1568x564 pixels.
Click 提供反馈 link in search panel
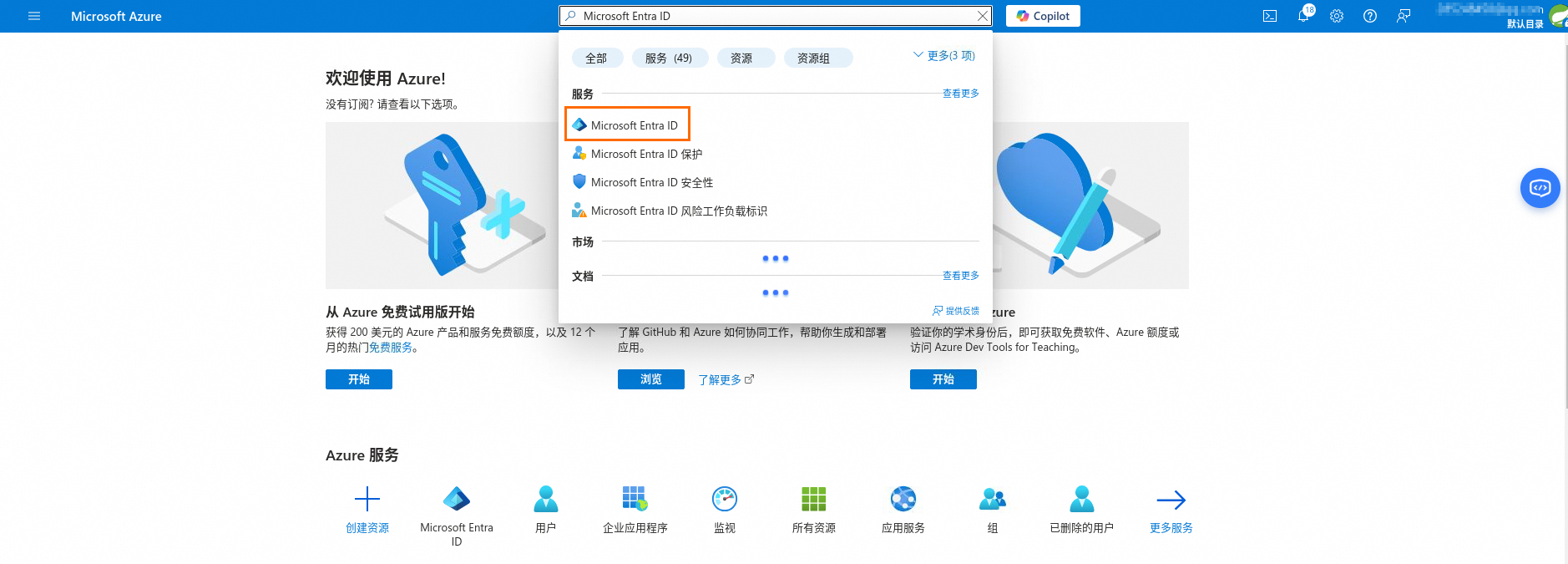956,311
